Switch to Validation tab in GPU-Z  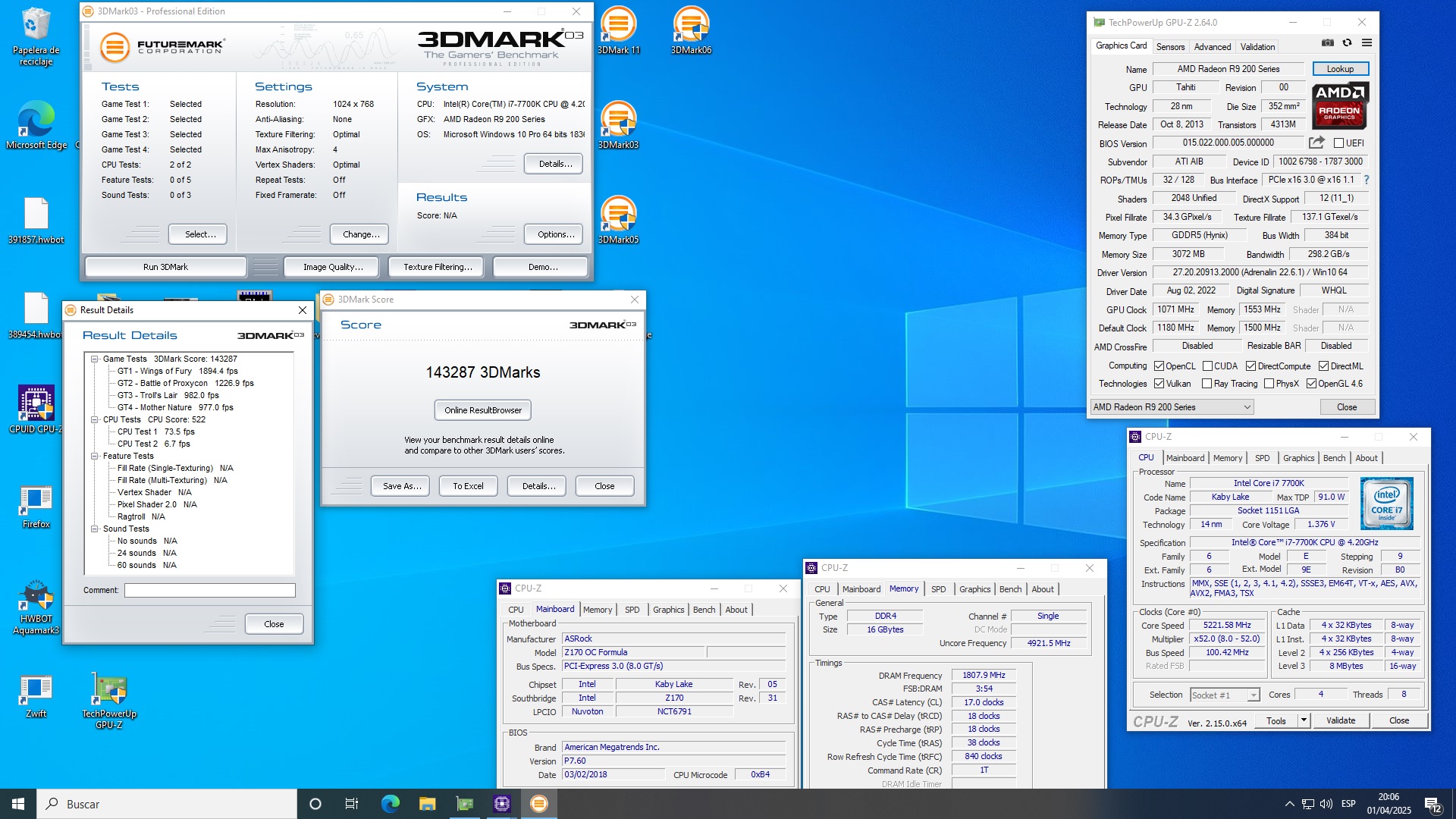1257,46
